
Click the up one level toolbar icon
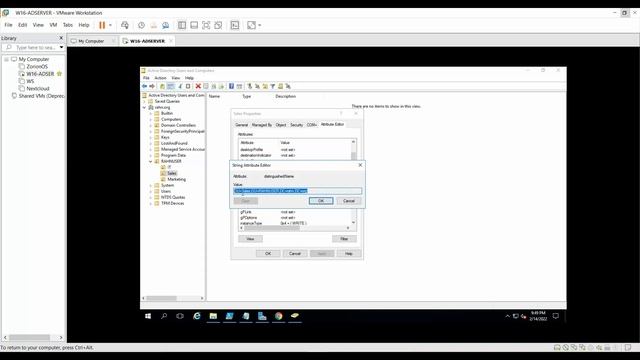coord(162,86)
